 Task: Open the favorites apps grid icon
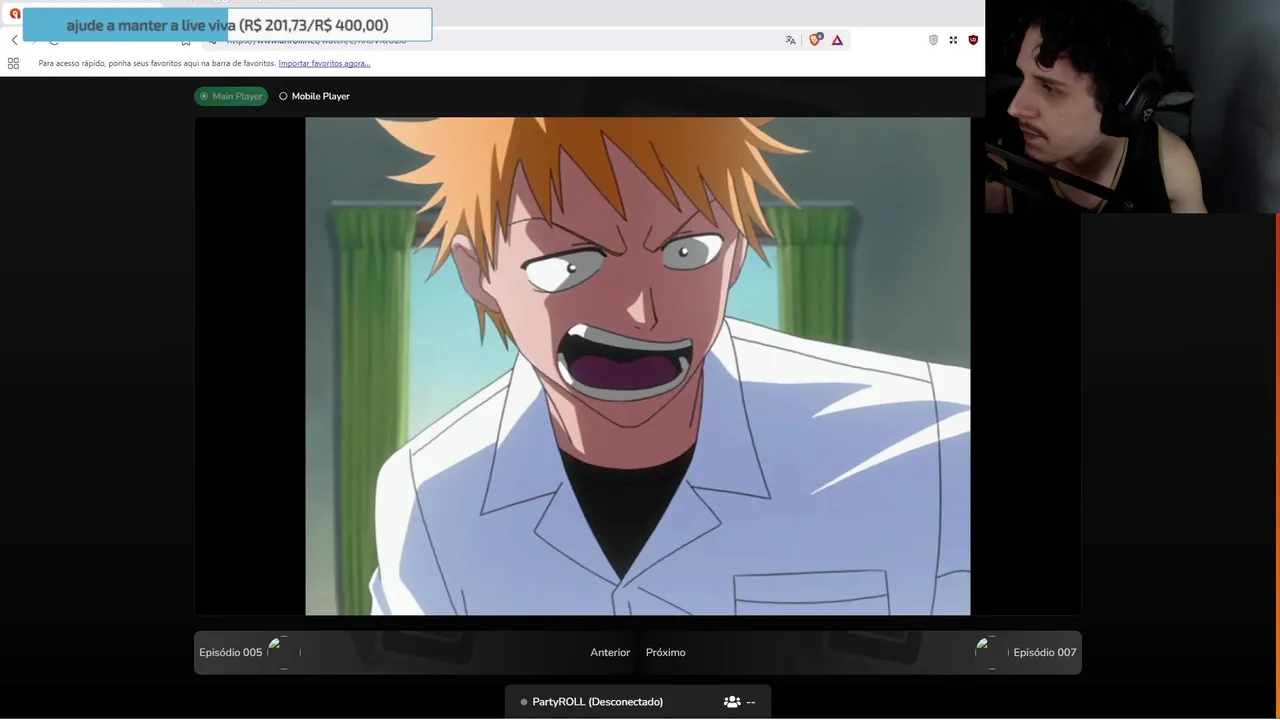(13, 63)
